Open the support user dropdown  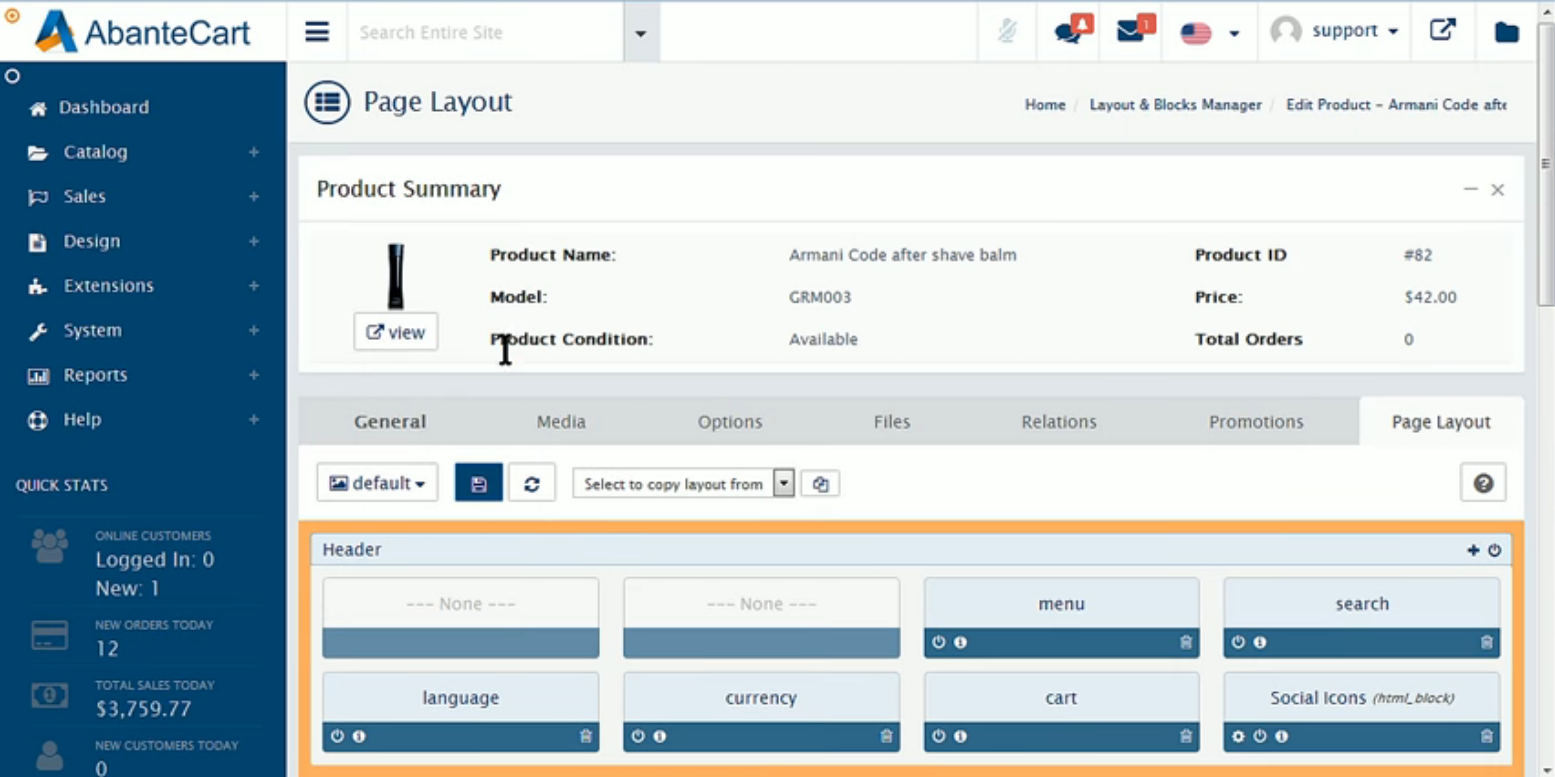(x=1334, y=31)
